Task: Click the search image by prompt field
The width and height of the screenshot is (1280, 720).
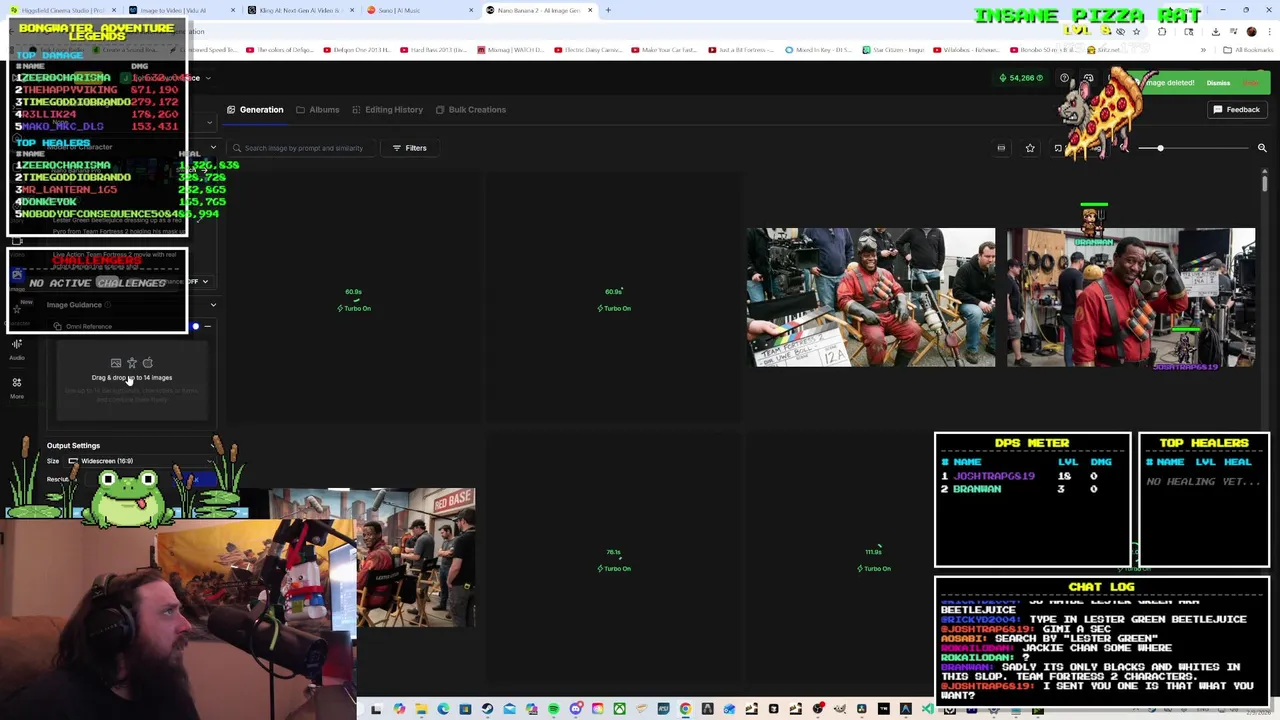Action: click(x=305, y=148)
